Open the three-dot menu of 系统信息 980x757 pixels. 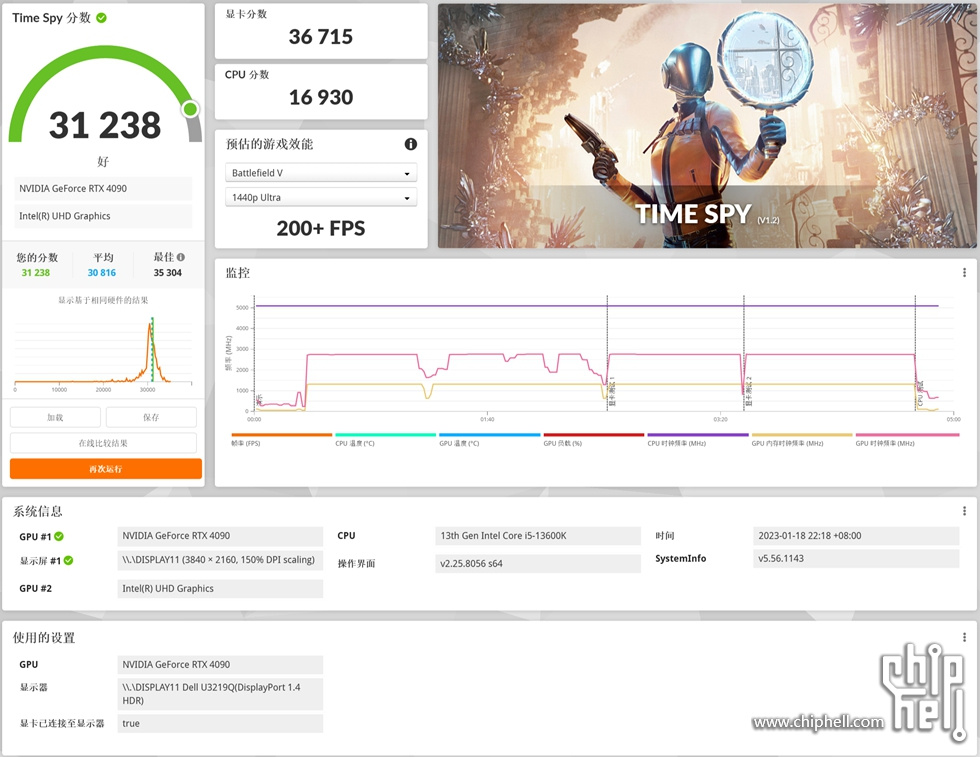[964, 511]
